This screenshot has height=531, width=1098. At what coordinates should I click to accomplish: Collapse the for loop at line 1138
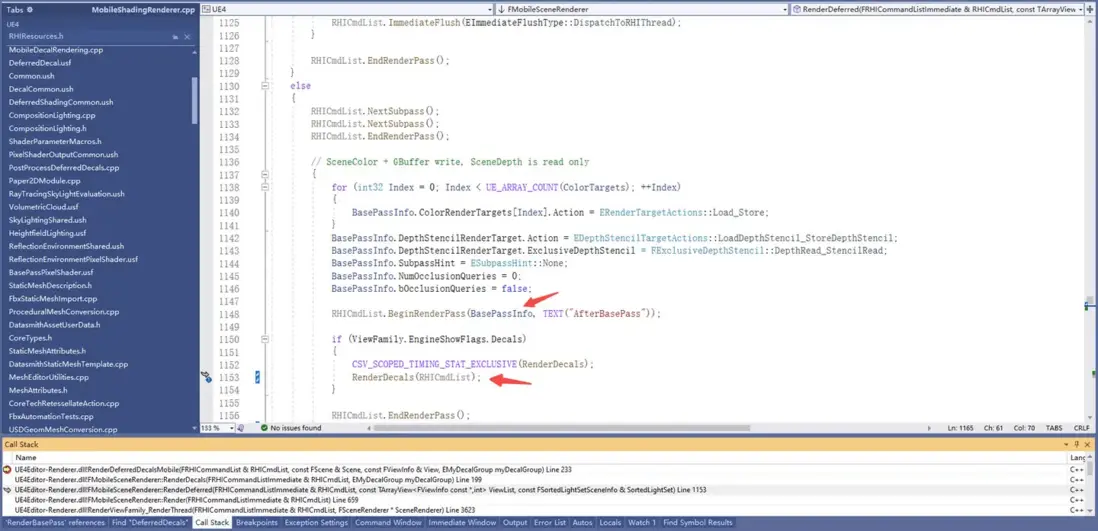click(265, 187)
